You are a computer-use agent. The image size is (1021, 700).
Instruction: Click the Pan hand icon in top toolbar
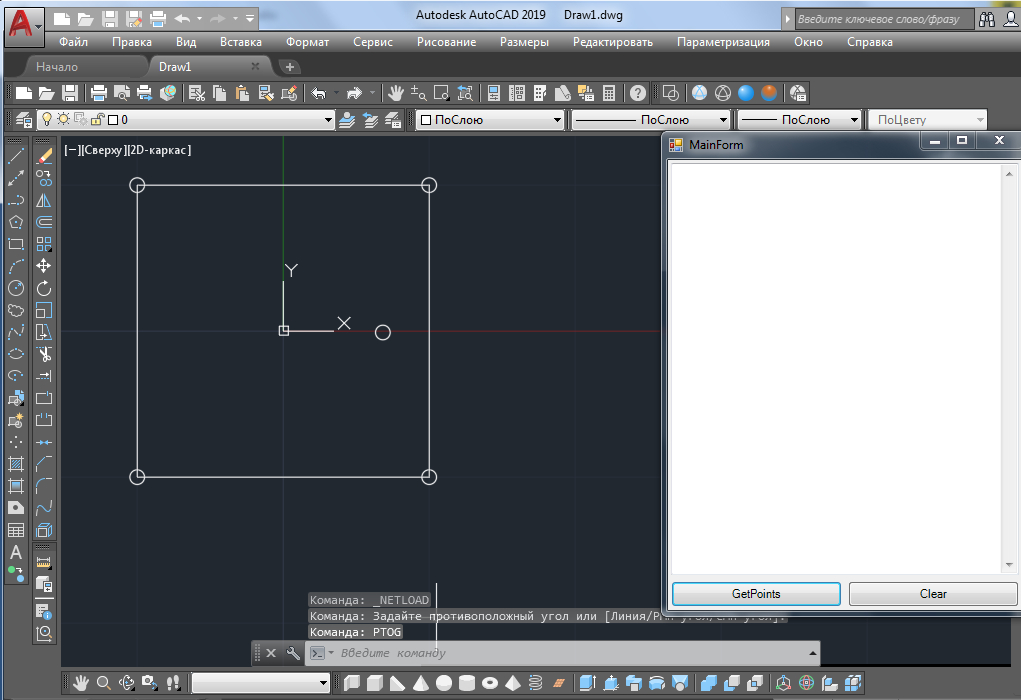pos(395,93)
